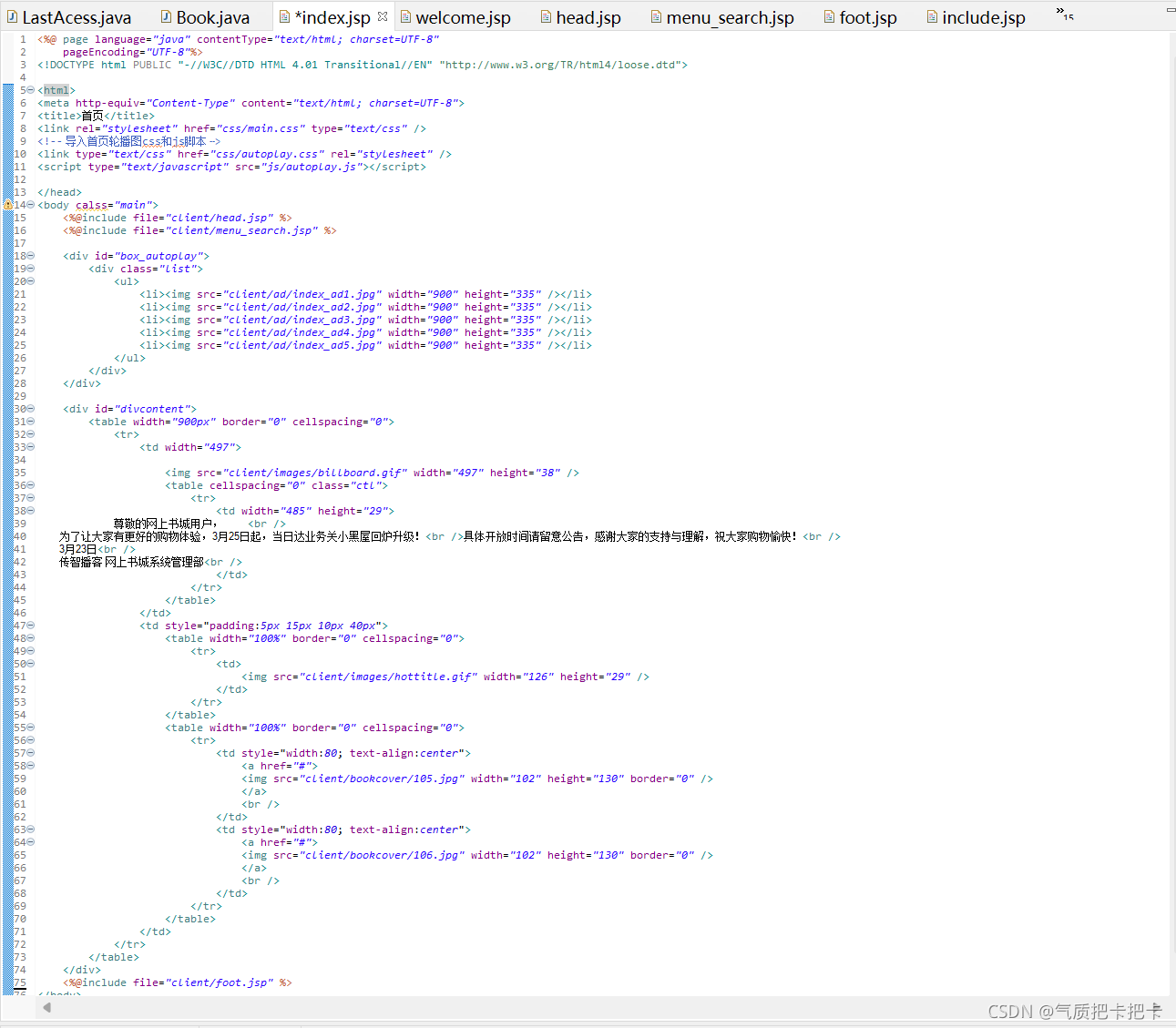Click the DOCTYPE declaration on line 3
This screenshot has height=1028, width=1176.
pyautogui.click(x=363, y=65)
